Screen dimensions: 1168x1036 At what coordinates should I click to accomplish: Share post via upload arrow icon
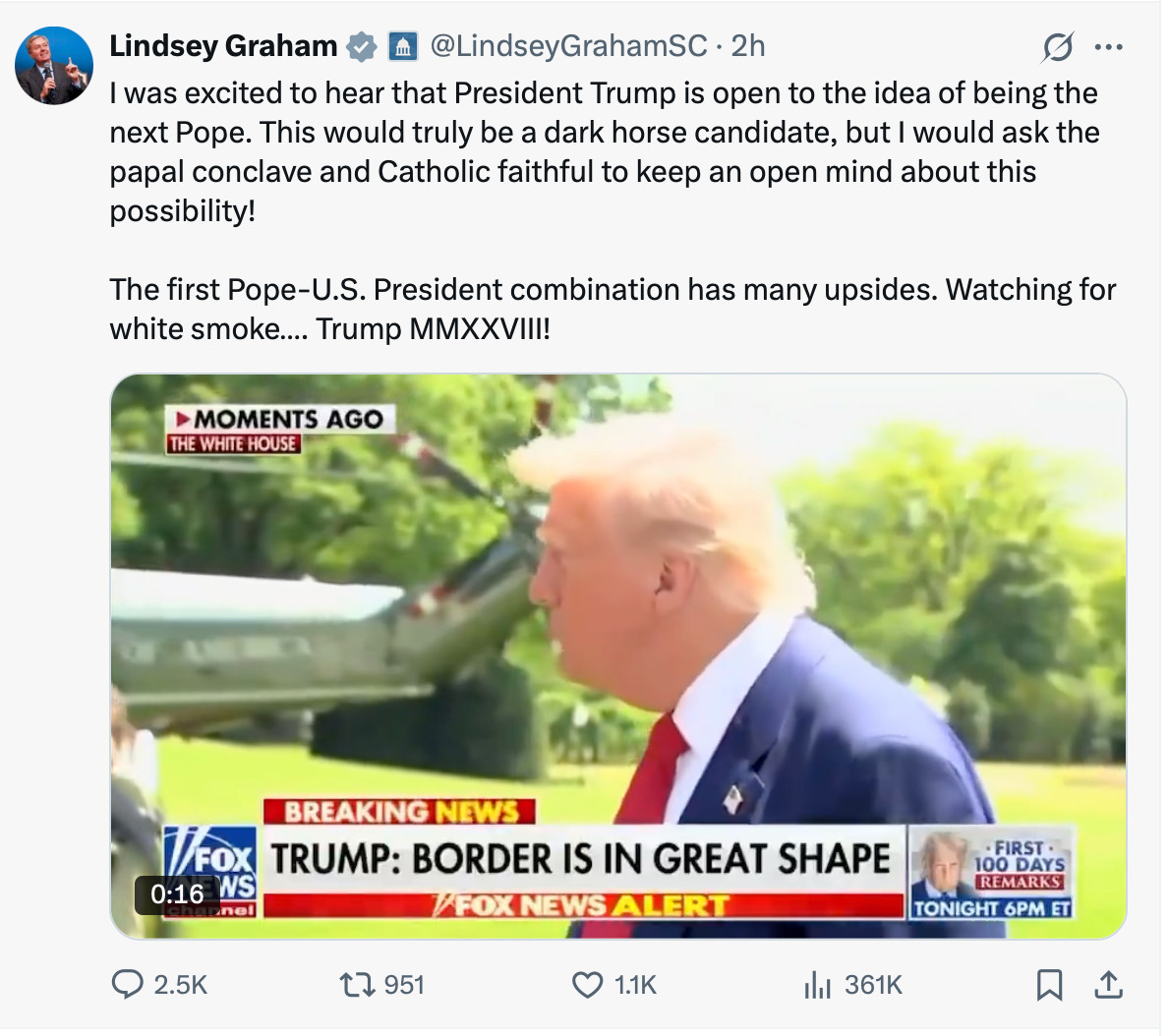coord(1108,985)
